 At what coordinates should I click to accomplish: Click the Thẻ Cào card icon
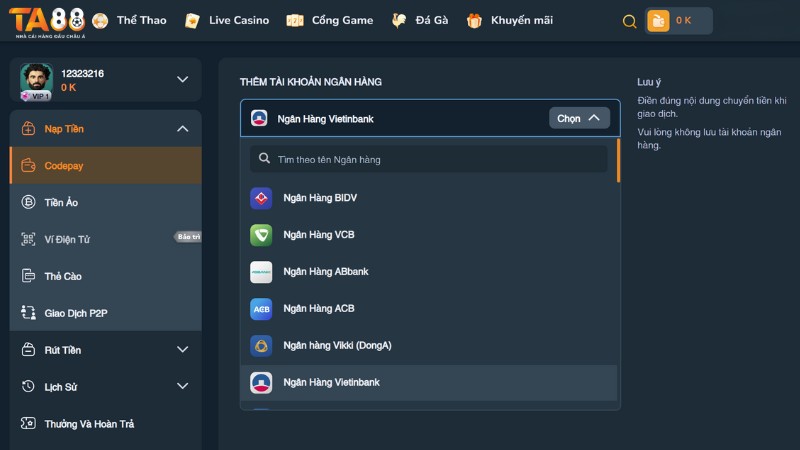28,276
